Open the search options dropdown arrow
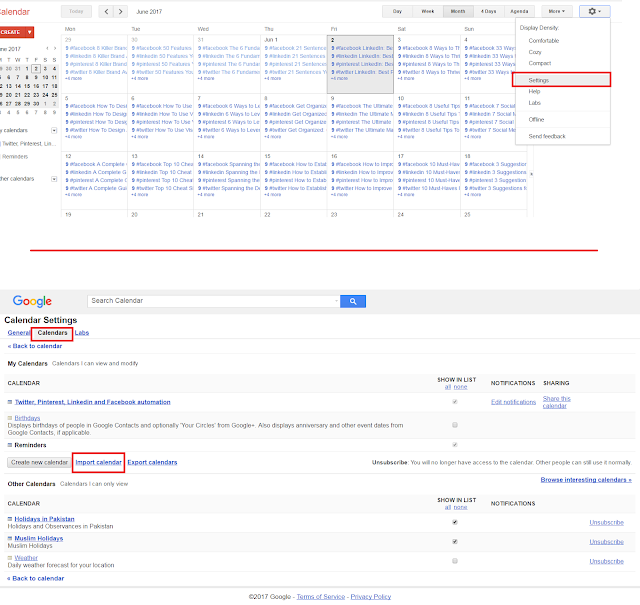Image resolution: width=640 pixels, height=605 pixels. [336, 301]
